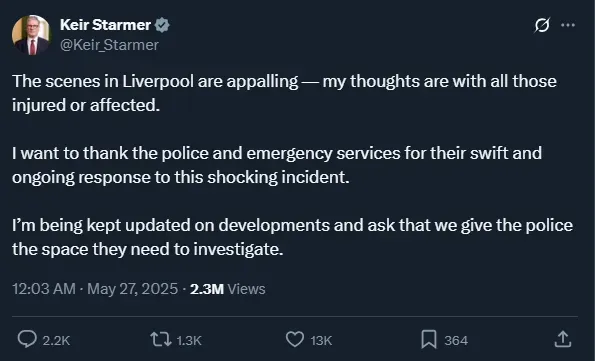Image resolution: width=595 pixels, height=361 pixels.
Task: Open the 12:03 AM May 27, 2025 timestamp link
Action: coord(95,289)
